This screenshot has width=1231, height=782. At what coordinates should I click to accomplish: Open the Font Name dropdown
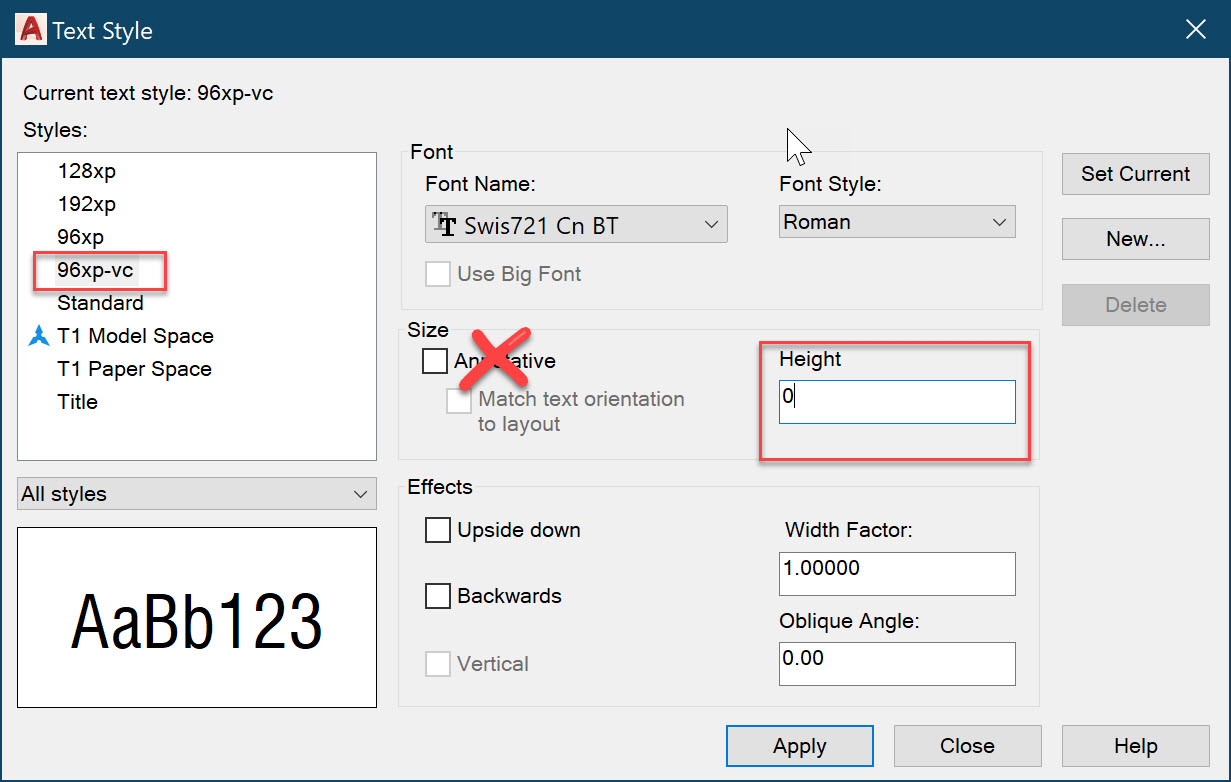coord(711,224)
